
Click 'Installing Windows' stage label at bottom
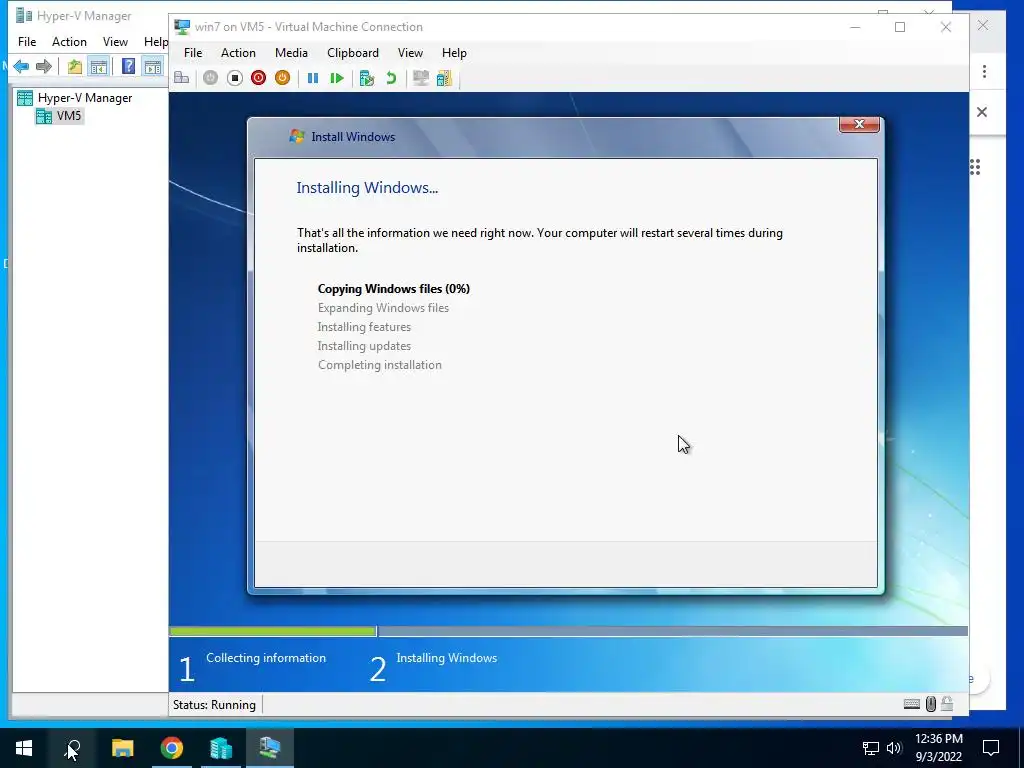click(447, 658)
